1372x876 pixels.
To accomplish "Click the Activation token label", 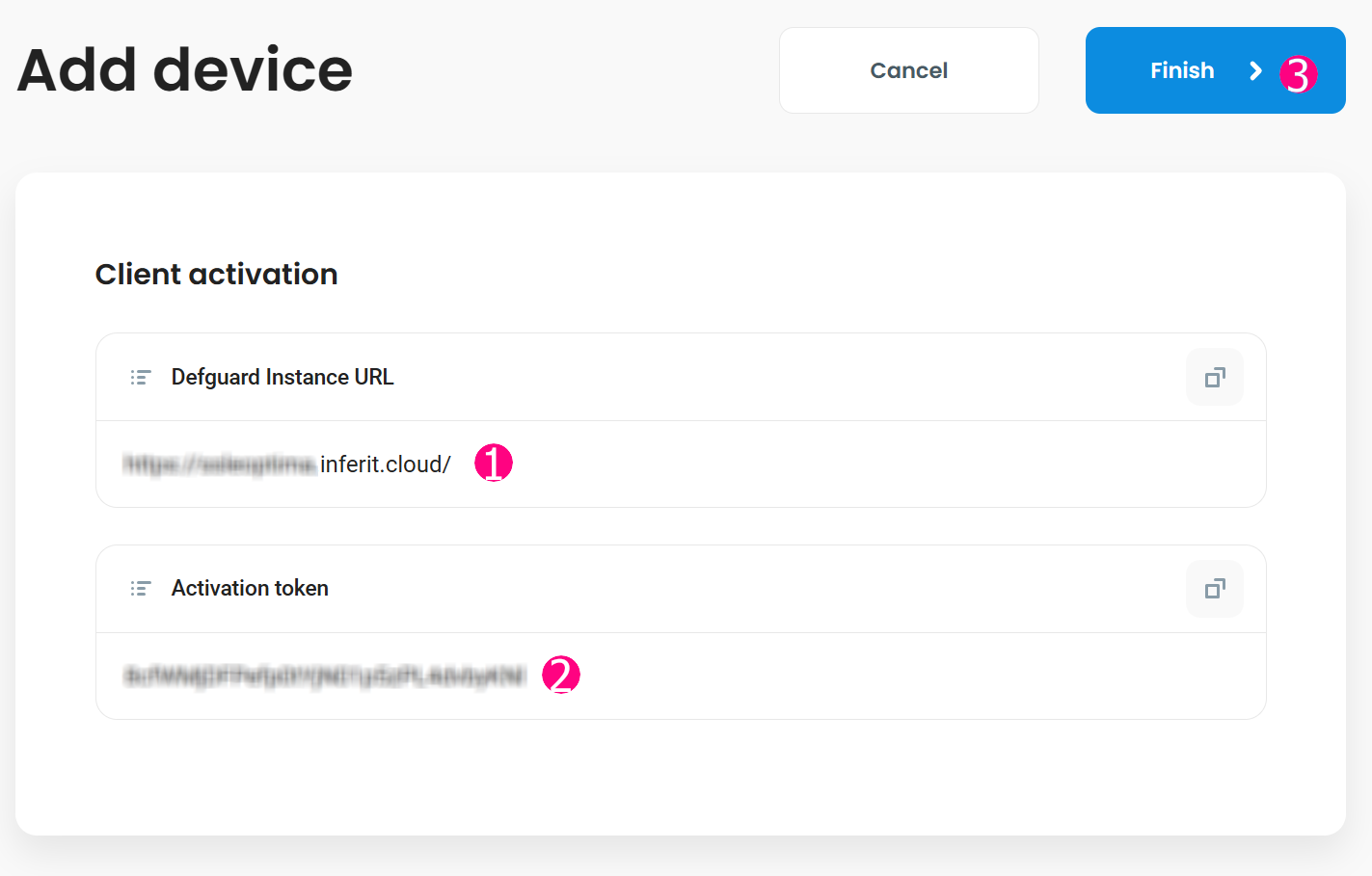I will click(x=250, y=588).
